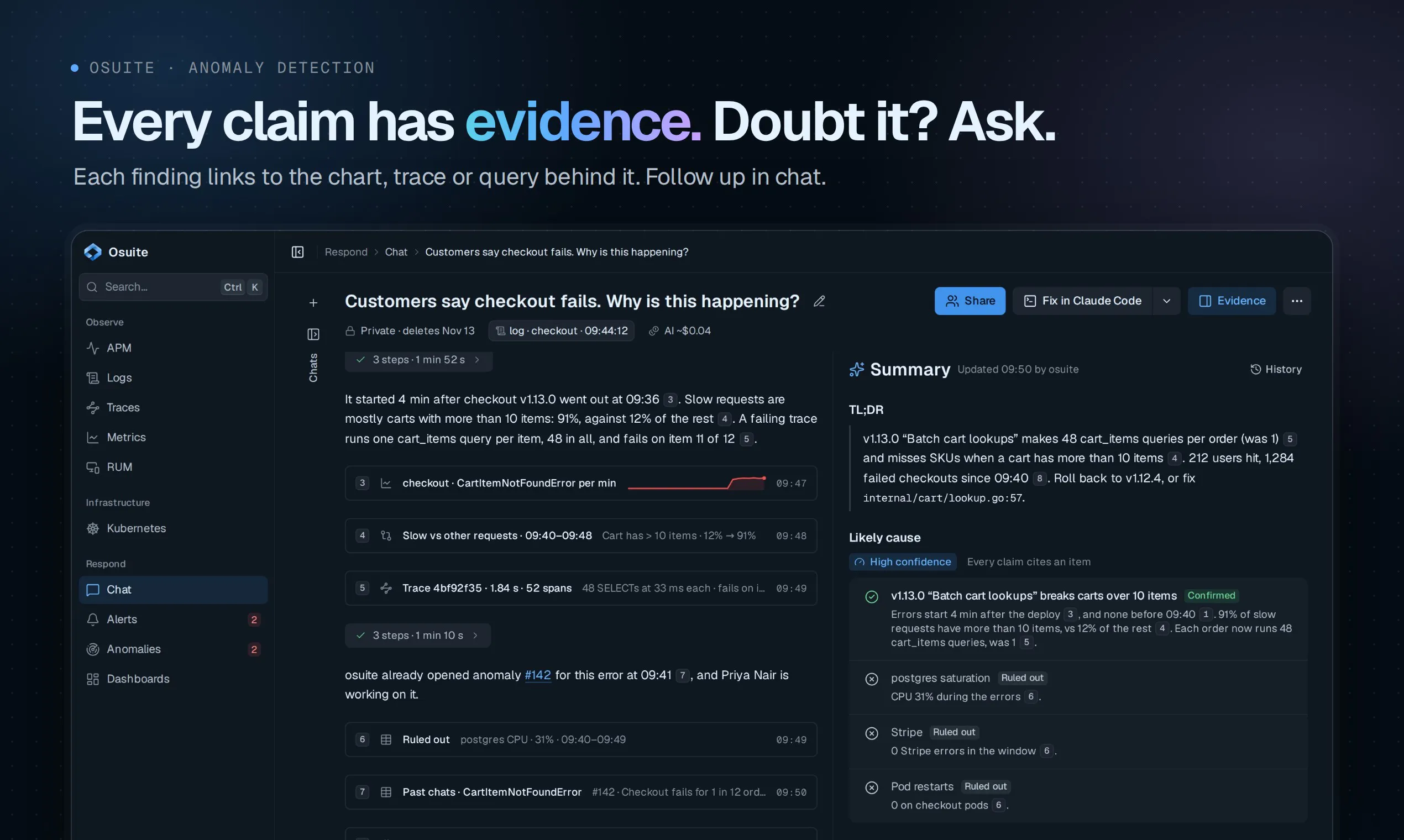
Task: Open evidence card 4 Slow vs other requests
Action: point(581,535)
